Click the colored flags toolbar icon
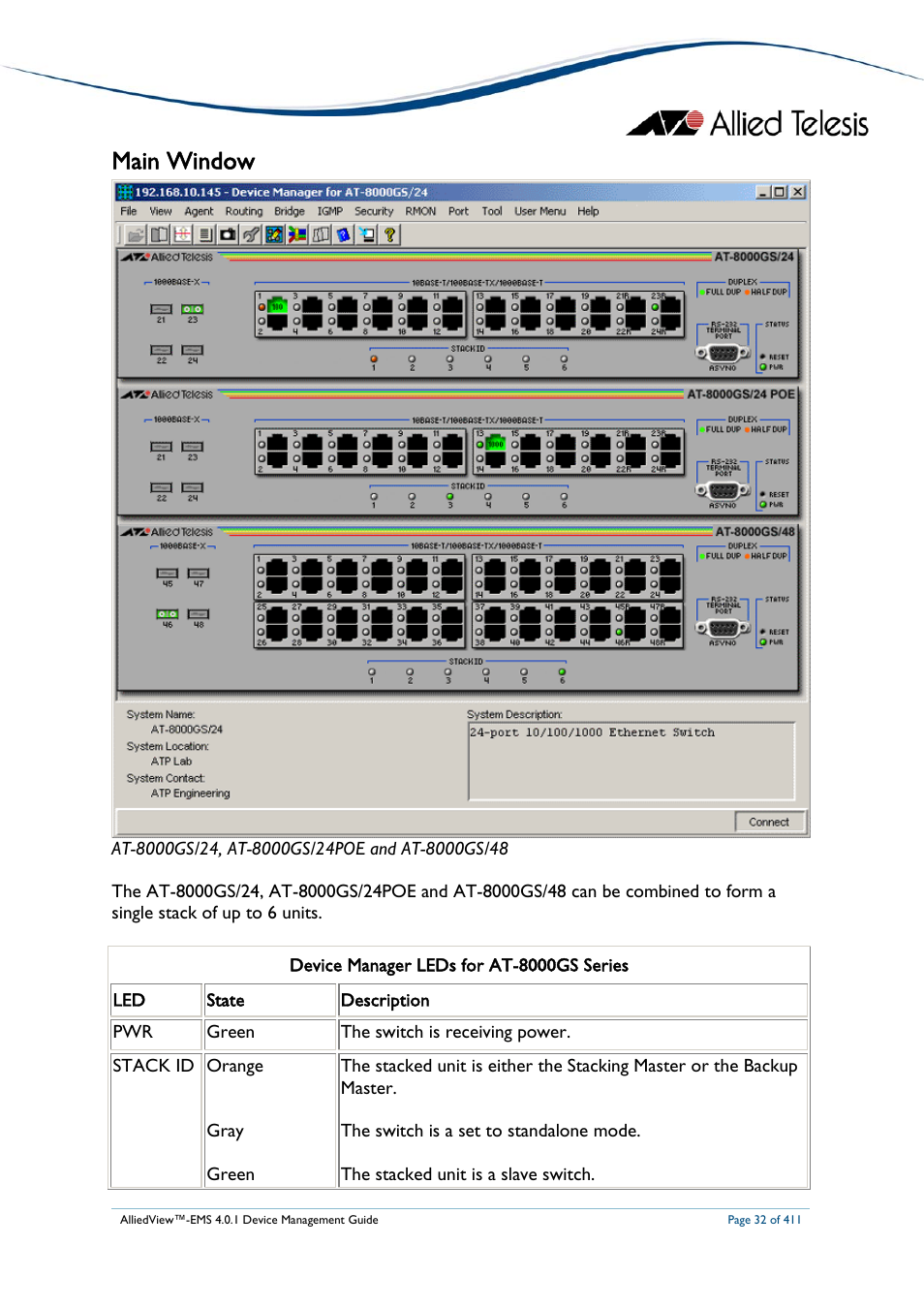 pyautogui.click(x=297, y=234)
